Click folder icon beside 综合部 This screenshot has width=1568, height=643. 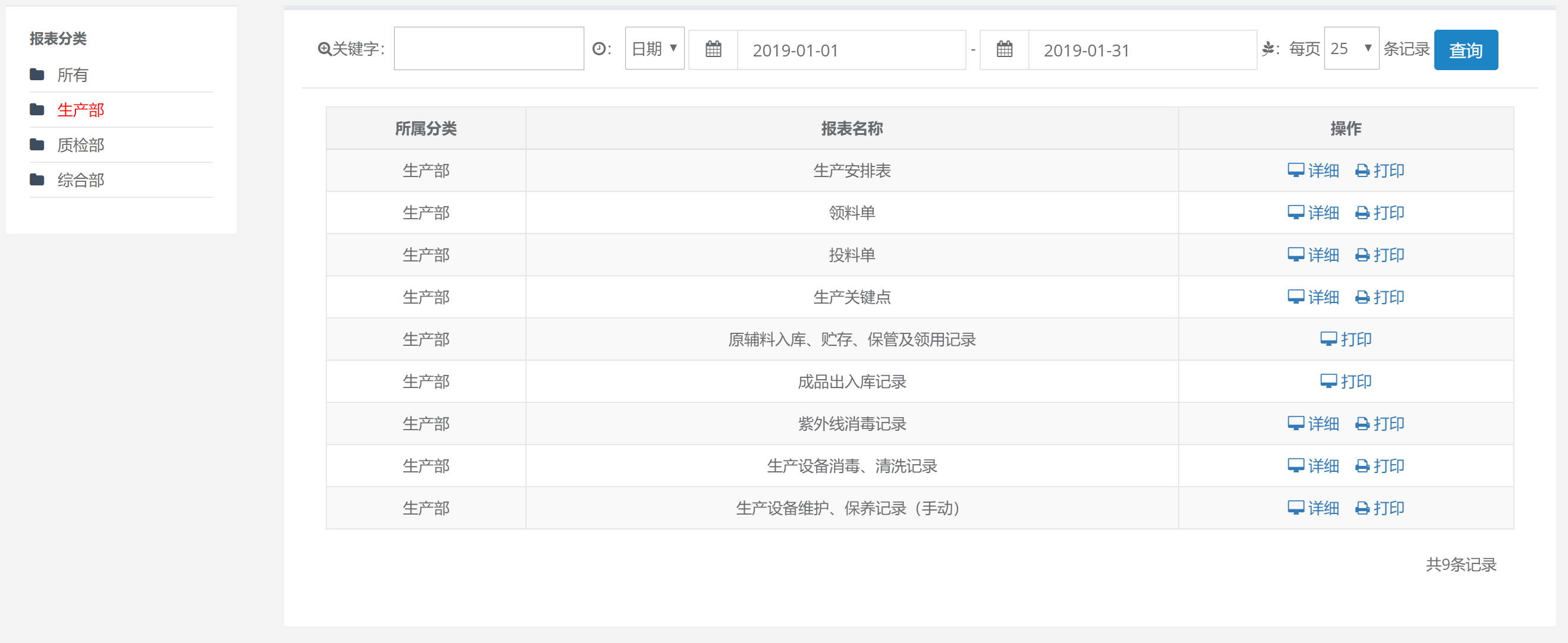click(37, 180)
